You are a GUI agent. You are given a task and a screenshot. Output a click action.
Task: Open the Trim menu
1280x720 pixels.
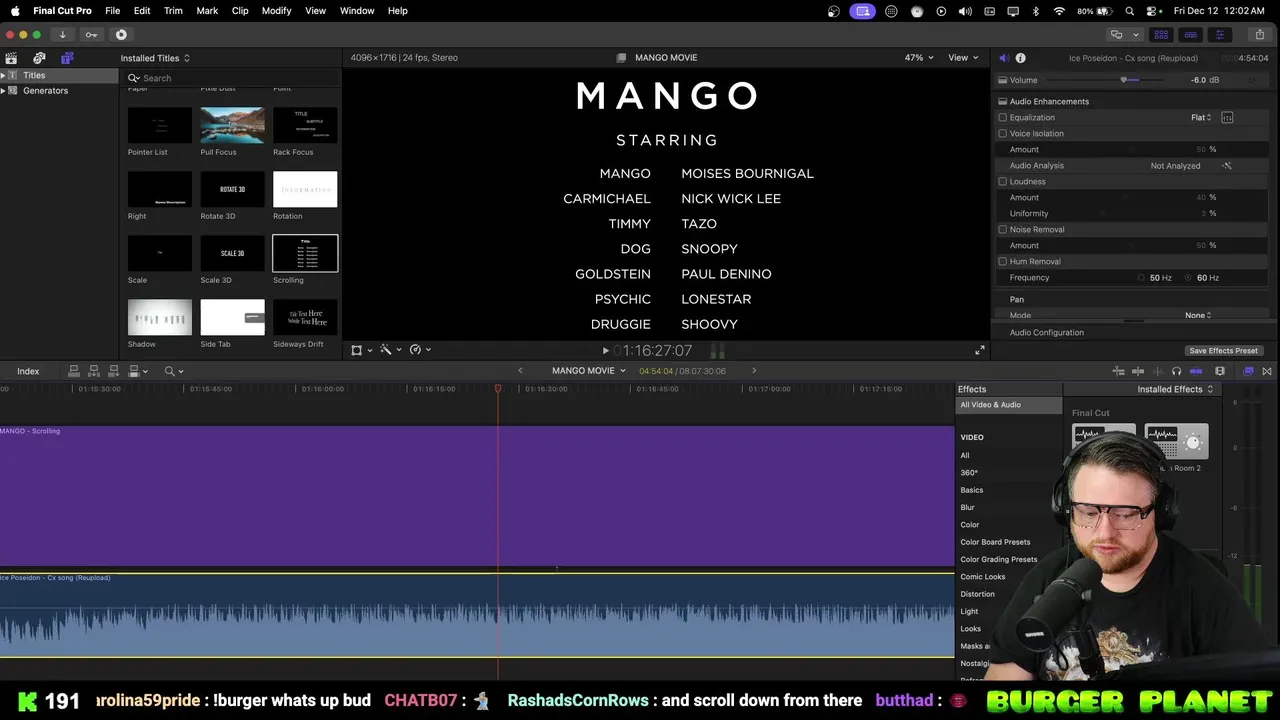173,11
